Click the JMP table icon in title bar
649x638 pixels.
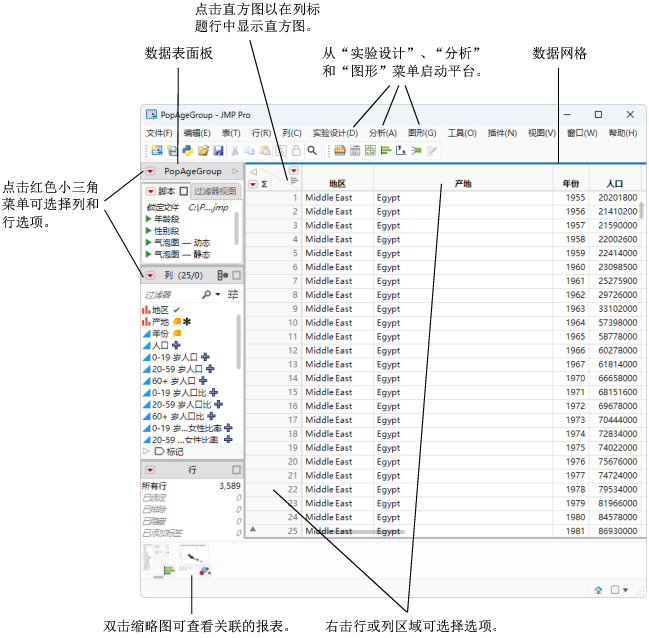click(151, 115)
